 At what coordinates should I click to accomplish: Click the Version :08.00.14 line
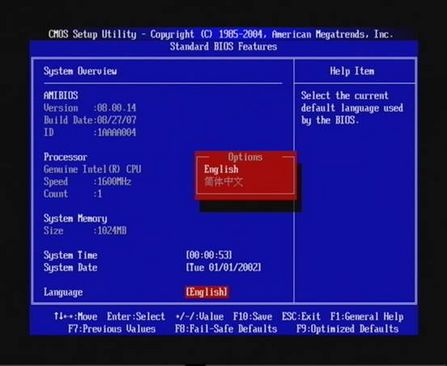point(90,108)
